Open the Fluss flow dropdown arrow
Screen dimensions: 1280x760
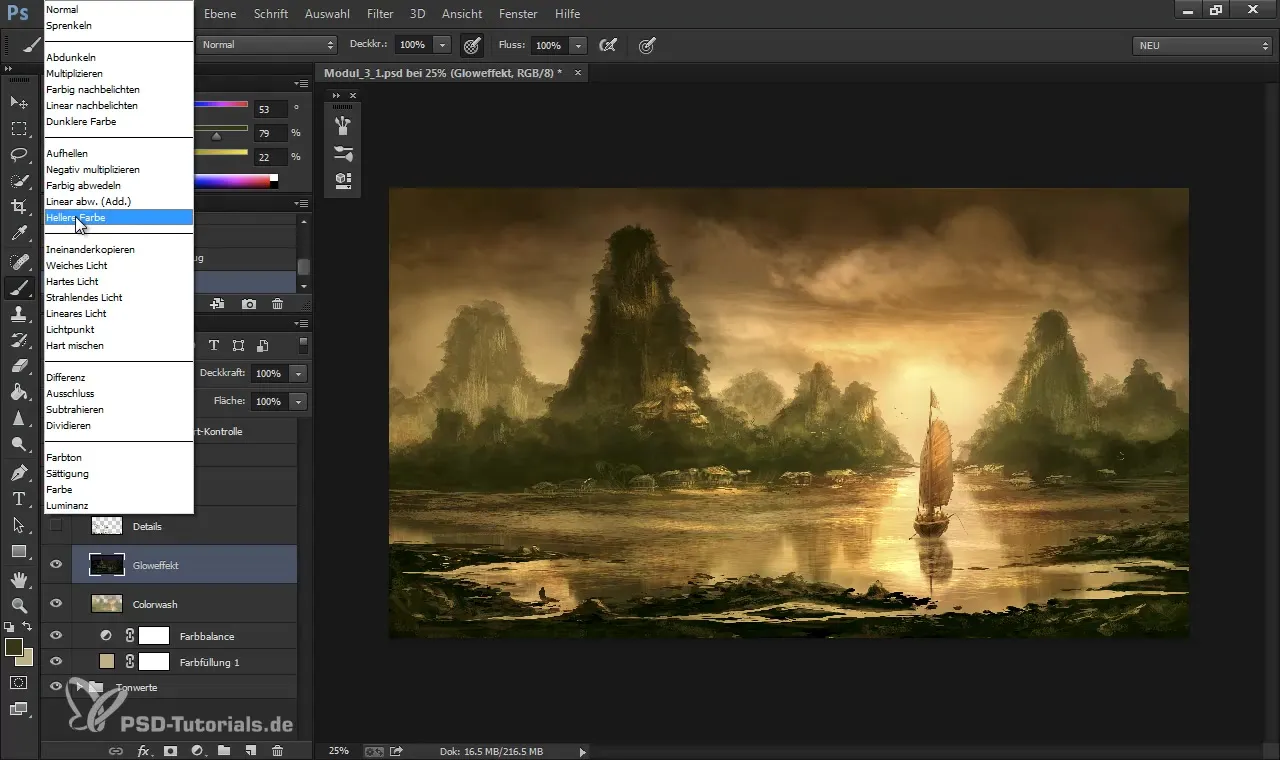pos(577,45)
